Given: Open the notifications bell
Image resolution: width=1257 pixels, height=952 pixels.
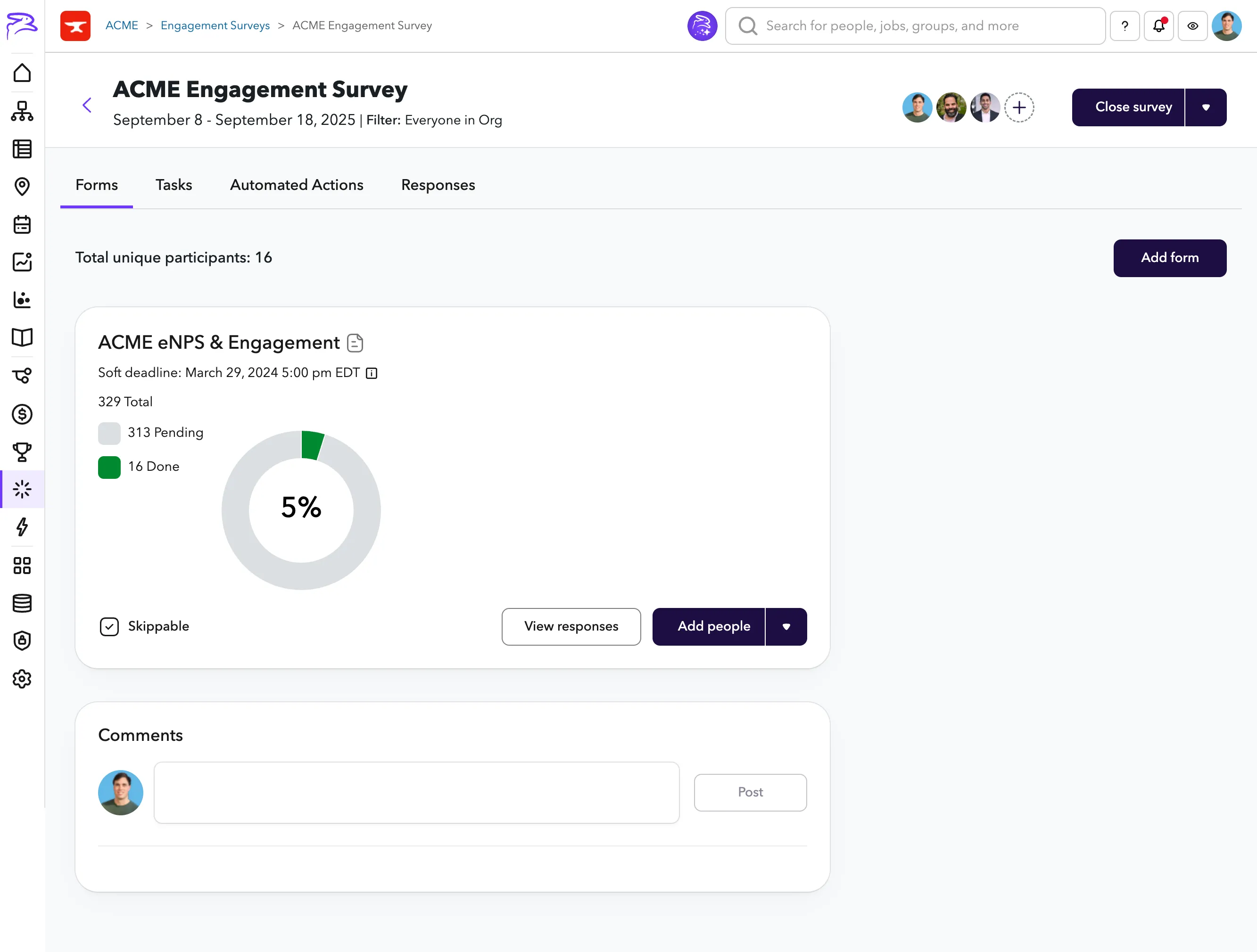Looking at the screenshot, I should (x=1158, y=25).
